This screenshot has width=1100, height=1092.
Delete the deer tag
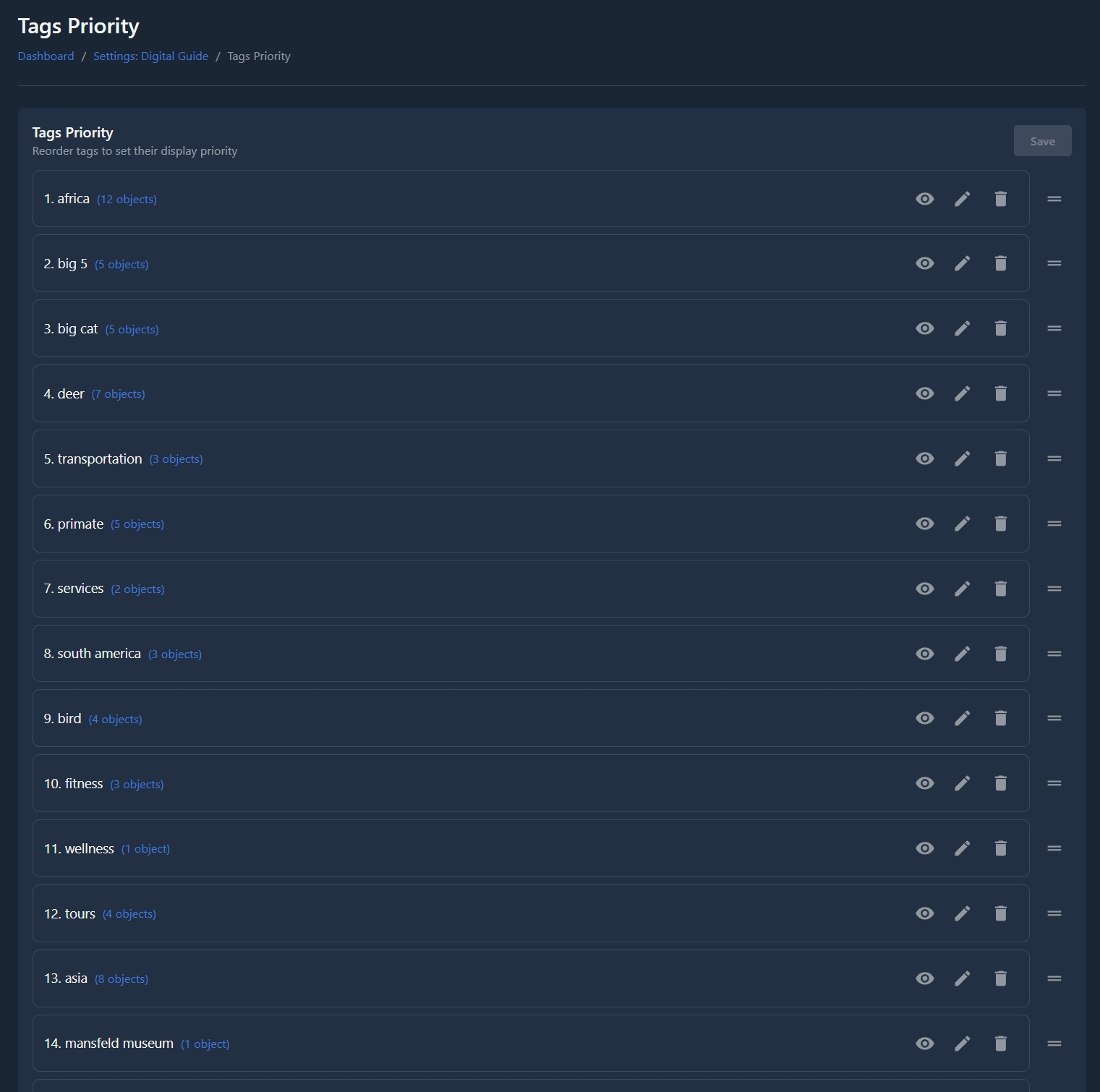(x=1001, y=393)
